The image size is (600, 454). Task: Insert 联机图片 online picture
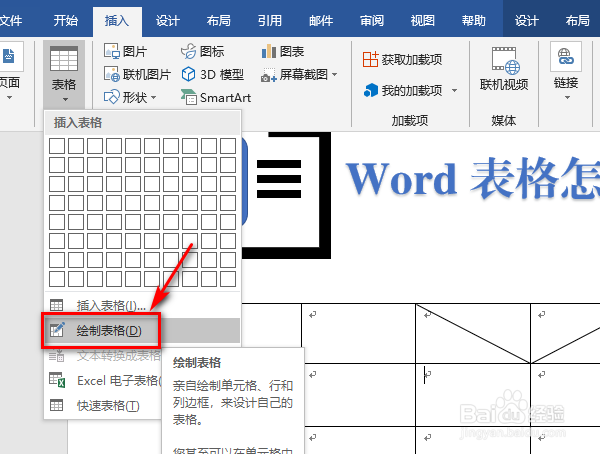tap(137, 74)
